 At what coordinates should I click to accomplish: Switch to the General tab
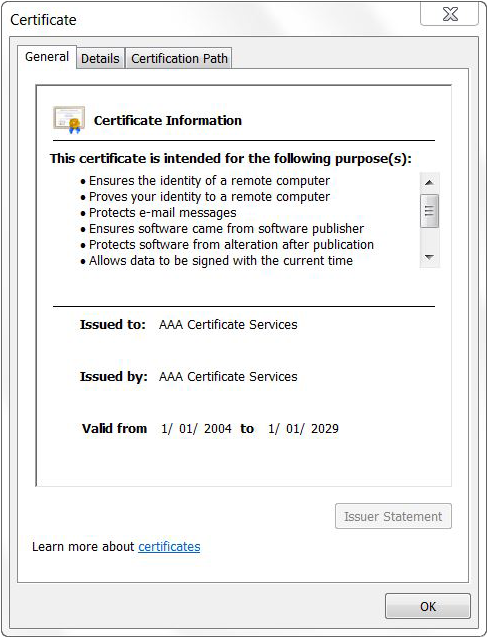[x=47, y=57]
